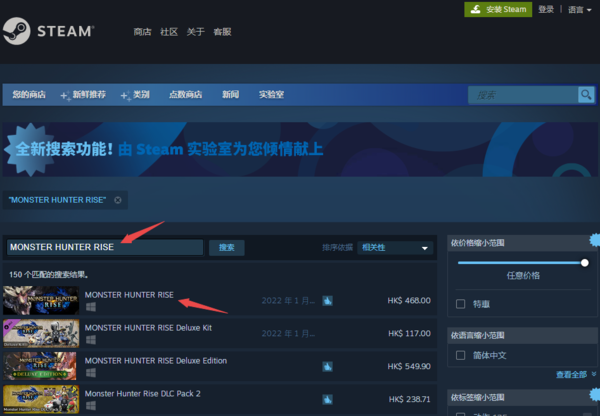
Task: Select the 实验室 labs tab
Action: [271, 95]
